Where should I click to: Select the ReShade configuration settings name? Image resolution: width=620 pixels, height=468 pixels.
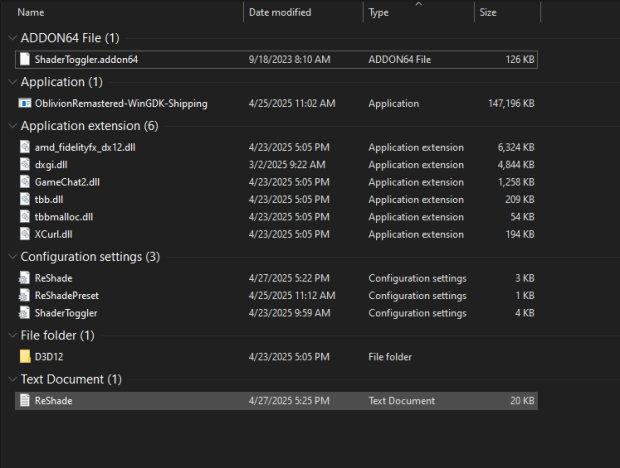(53, 278)
